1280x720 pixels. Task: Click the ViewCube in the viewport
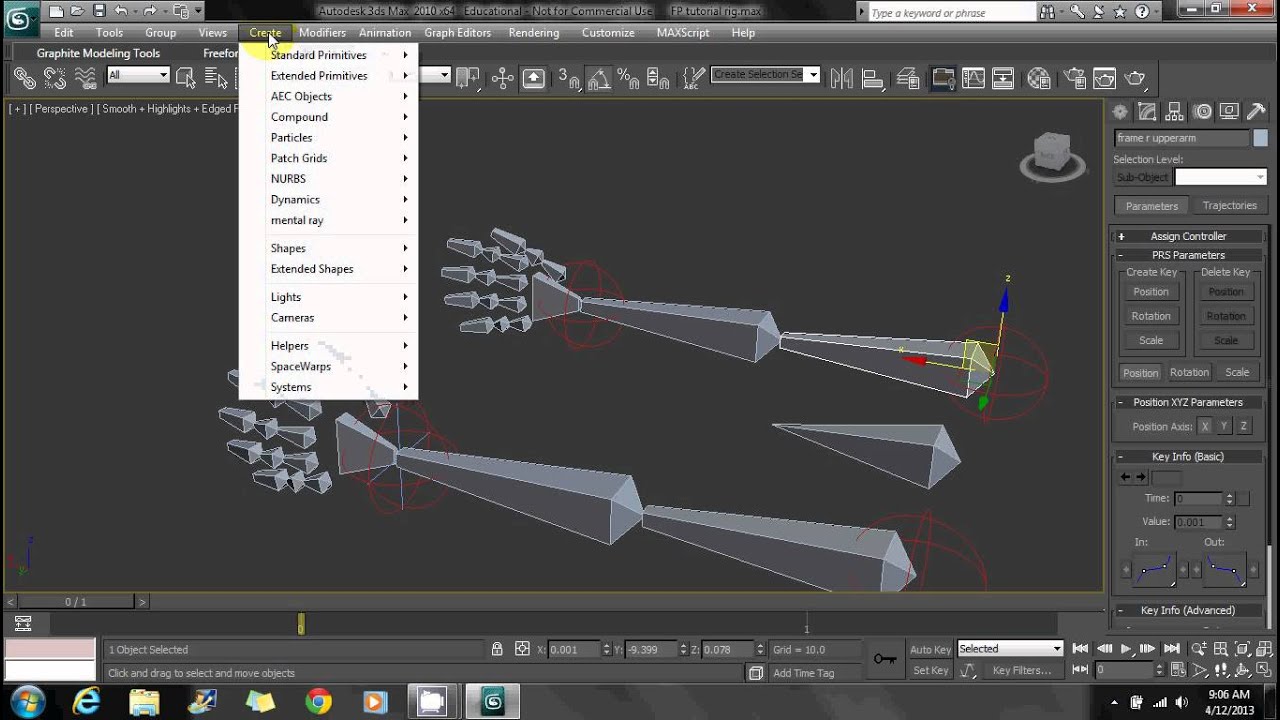tap(1052, 156)
